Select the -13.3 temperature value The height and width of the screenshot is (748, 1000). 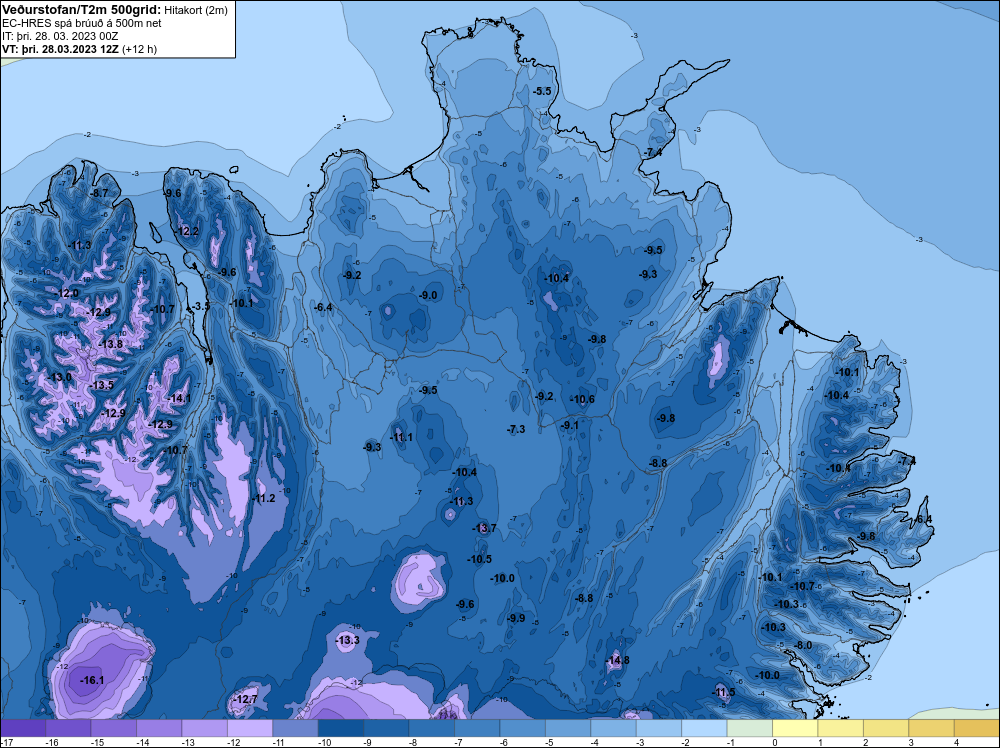pos(348,640)
